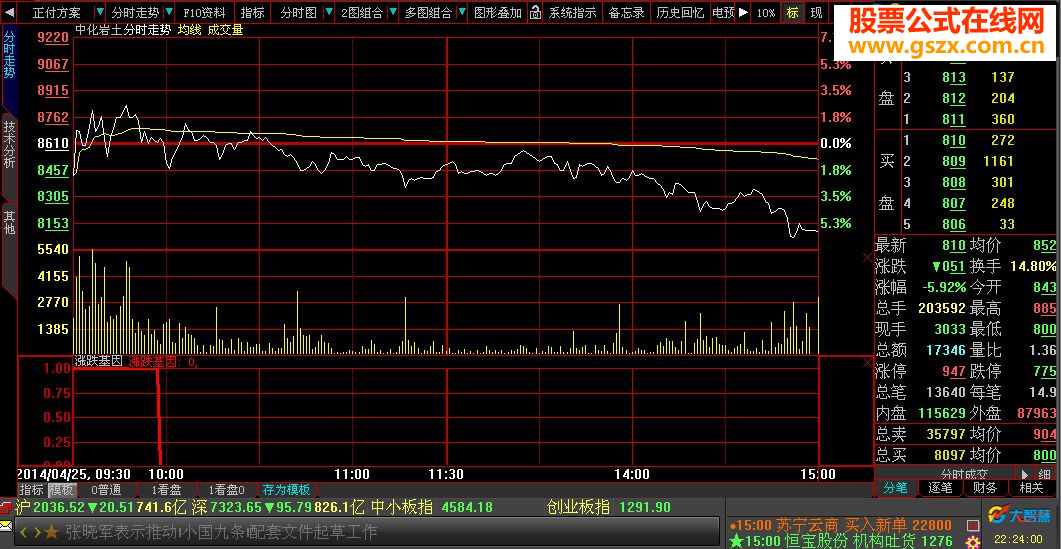Select the 指标 bottom tab
1061x549 pixels.
pos(30,490)
